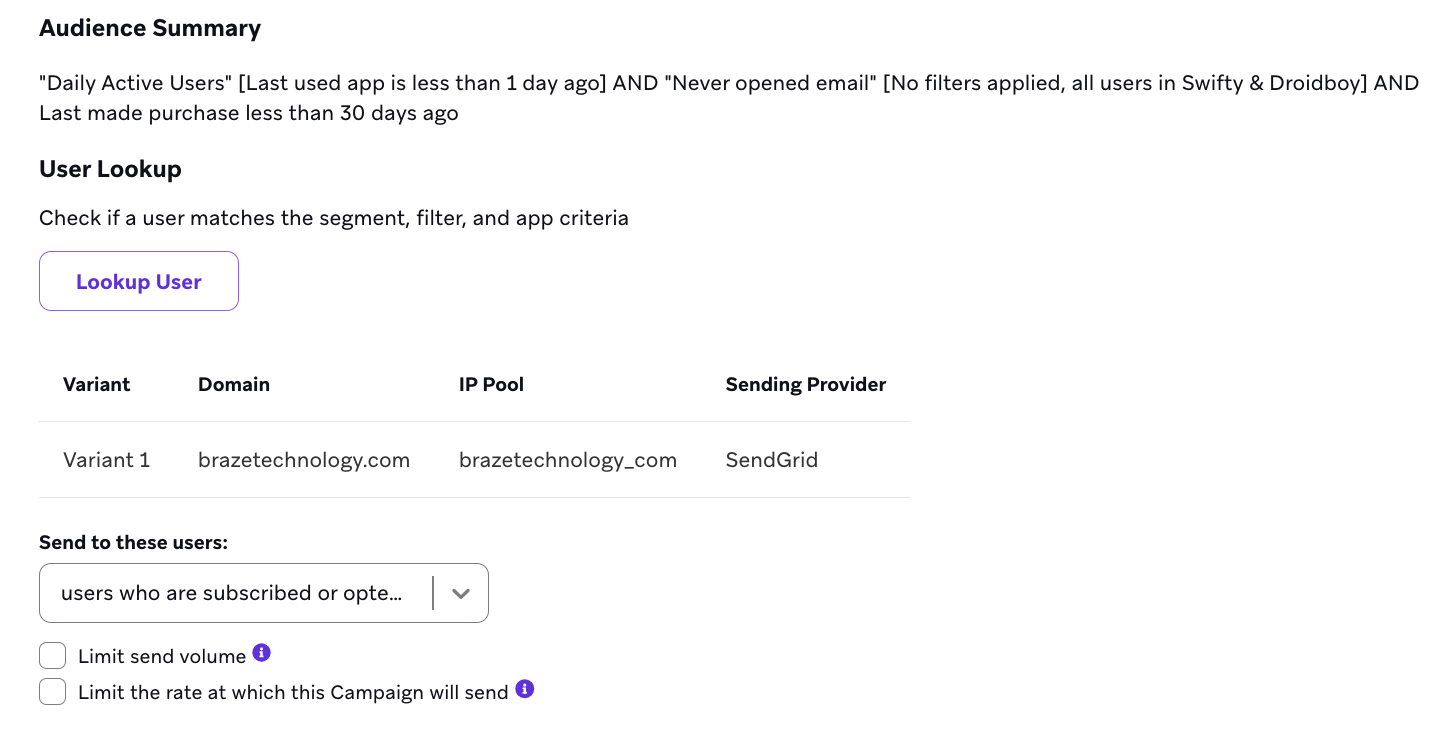The height and width of the screenshot is (748, 1444).
Task: Click the Limit send volume label text
Action: [162, 657]
